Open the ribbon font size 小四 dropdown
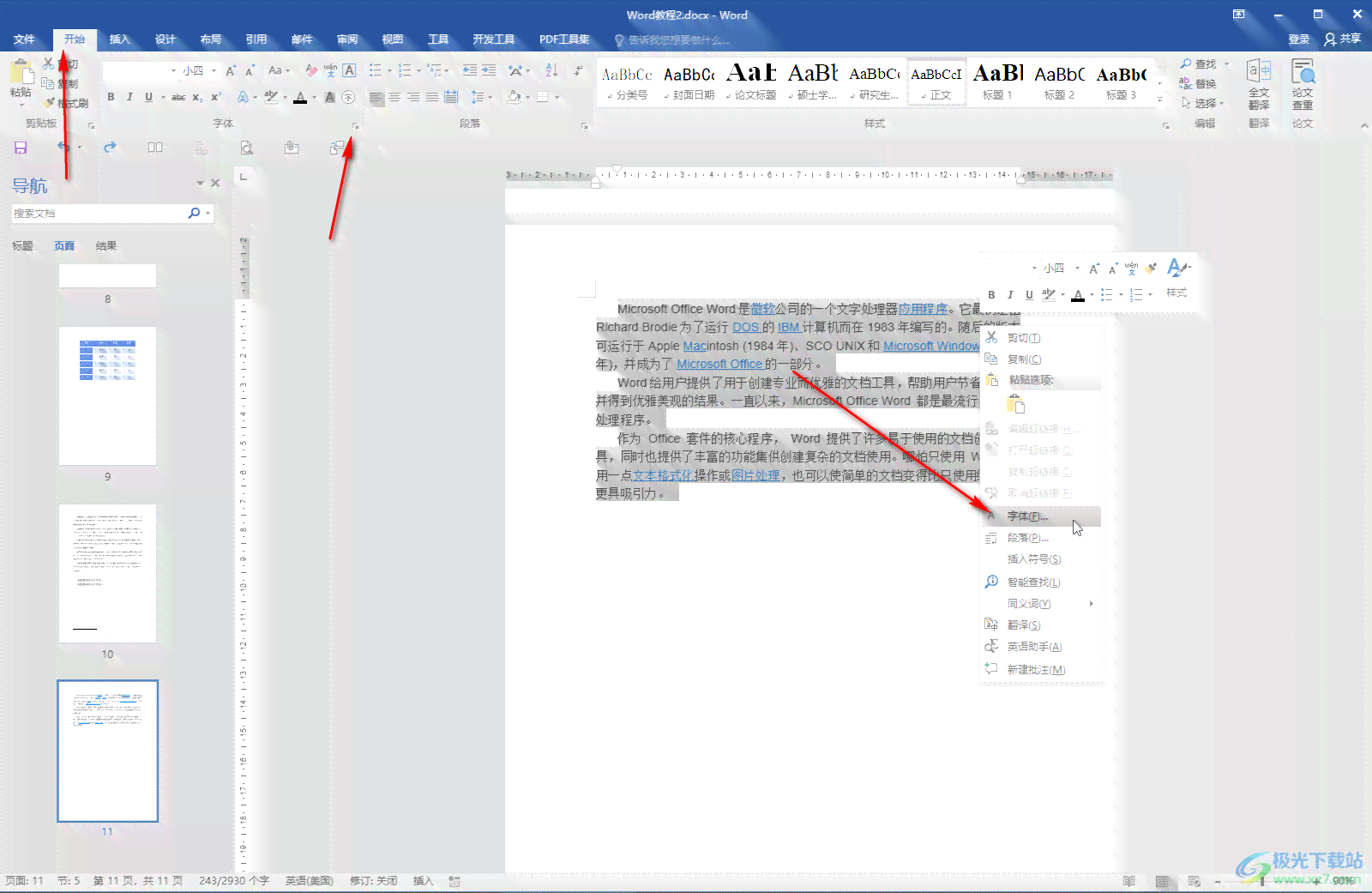 [x=214, y=71]
